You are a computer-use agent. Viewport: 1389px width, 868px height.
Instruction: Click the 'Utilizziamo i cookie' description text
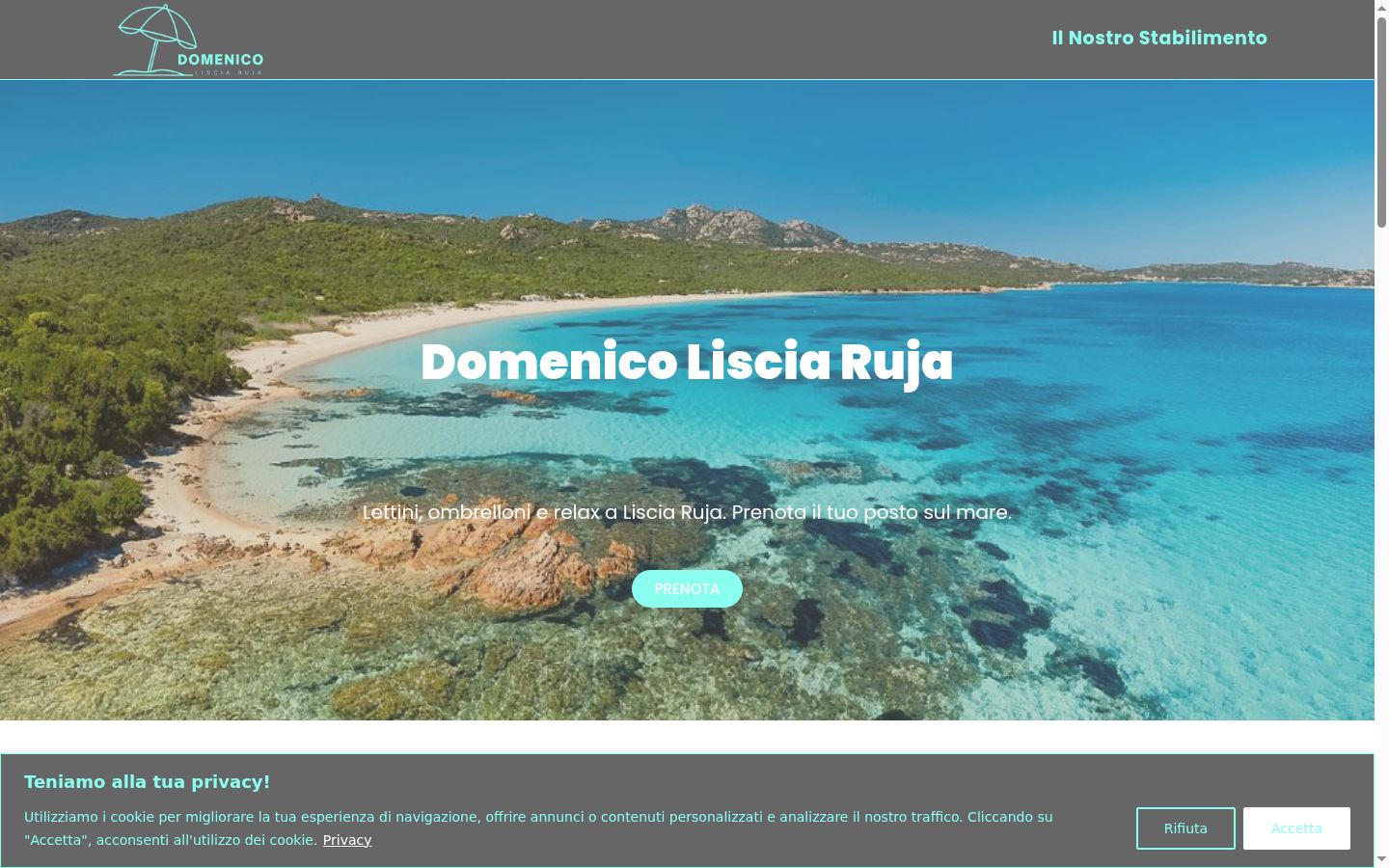(x=538, y=828)
